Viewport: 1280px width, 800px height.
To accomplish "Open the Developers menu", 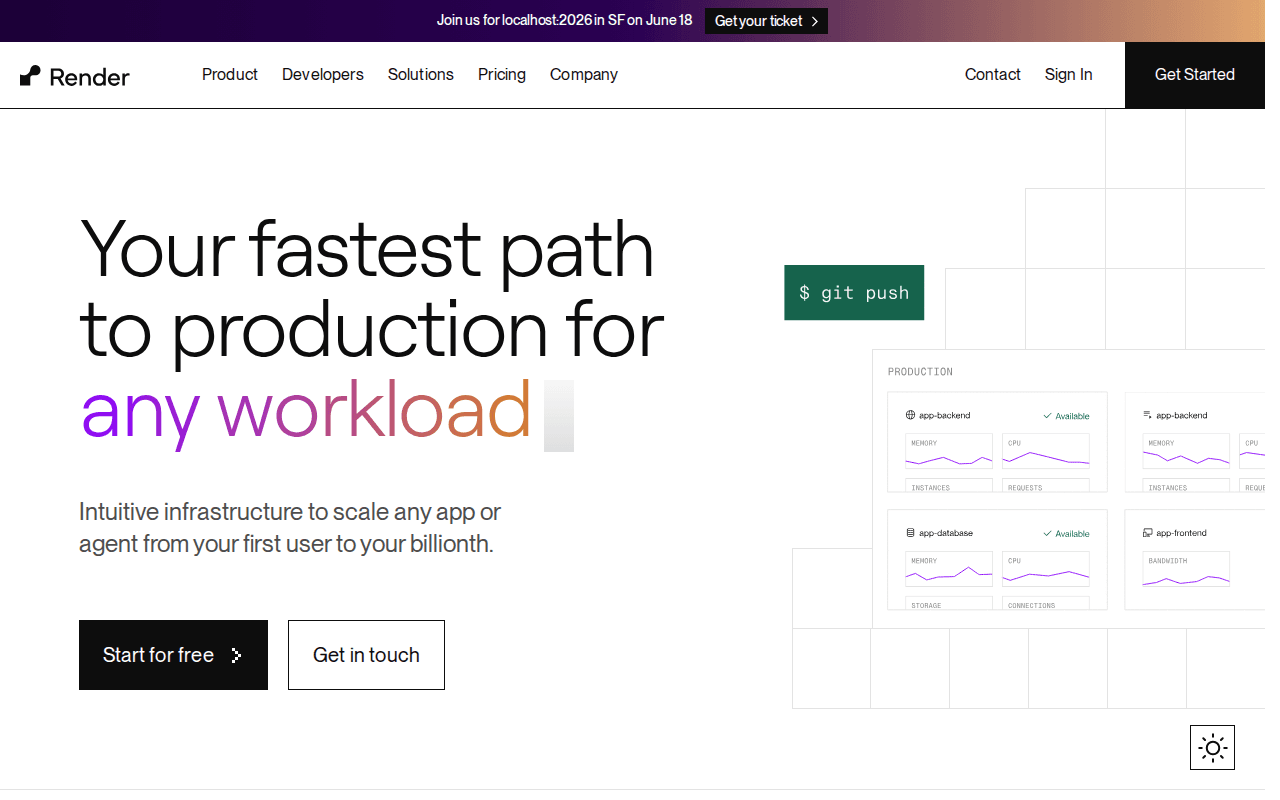I will point(323,75).
